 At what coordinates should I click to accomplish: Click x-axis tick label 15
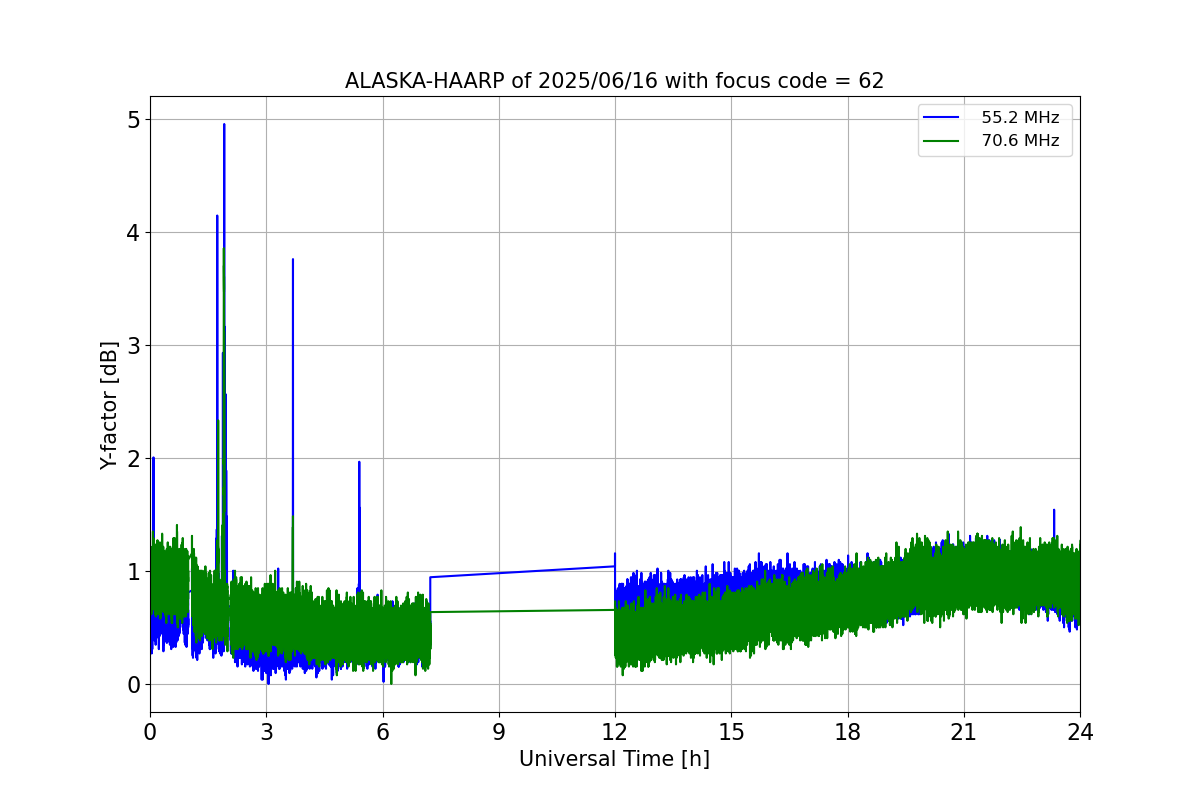coord(731,731)
